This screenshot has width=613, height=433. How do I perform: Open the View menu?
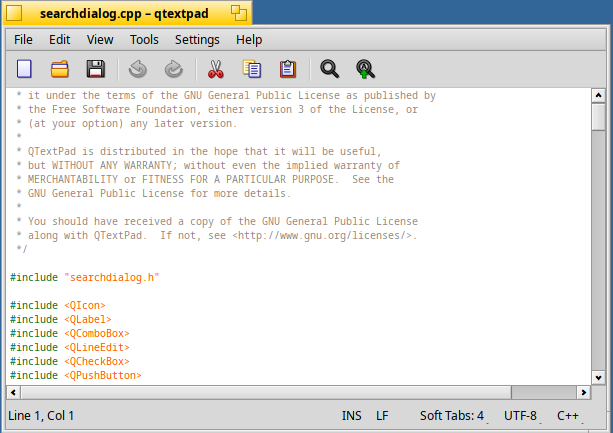click(x=100, y=39)
